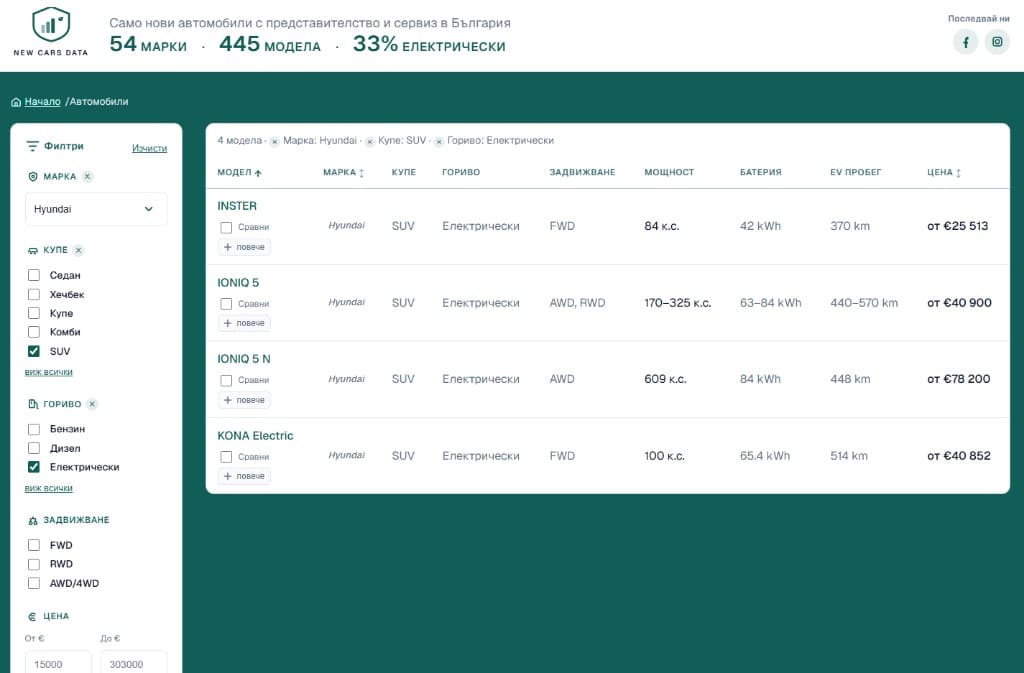Click the '514 km' range value
This screenshot has width=1024, height=673.
(x=849, y=456)
